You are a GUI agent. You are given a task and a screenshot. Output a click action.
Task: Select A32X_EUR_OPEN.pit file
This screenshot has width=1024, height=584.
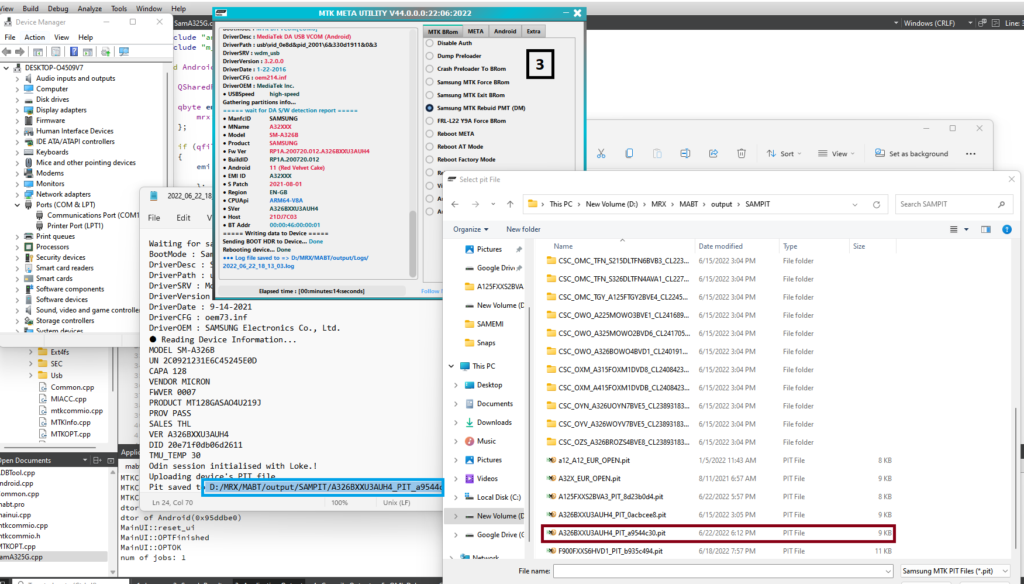718,478
